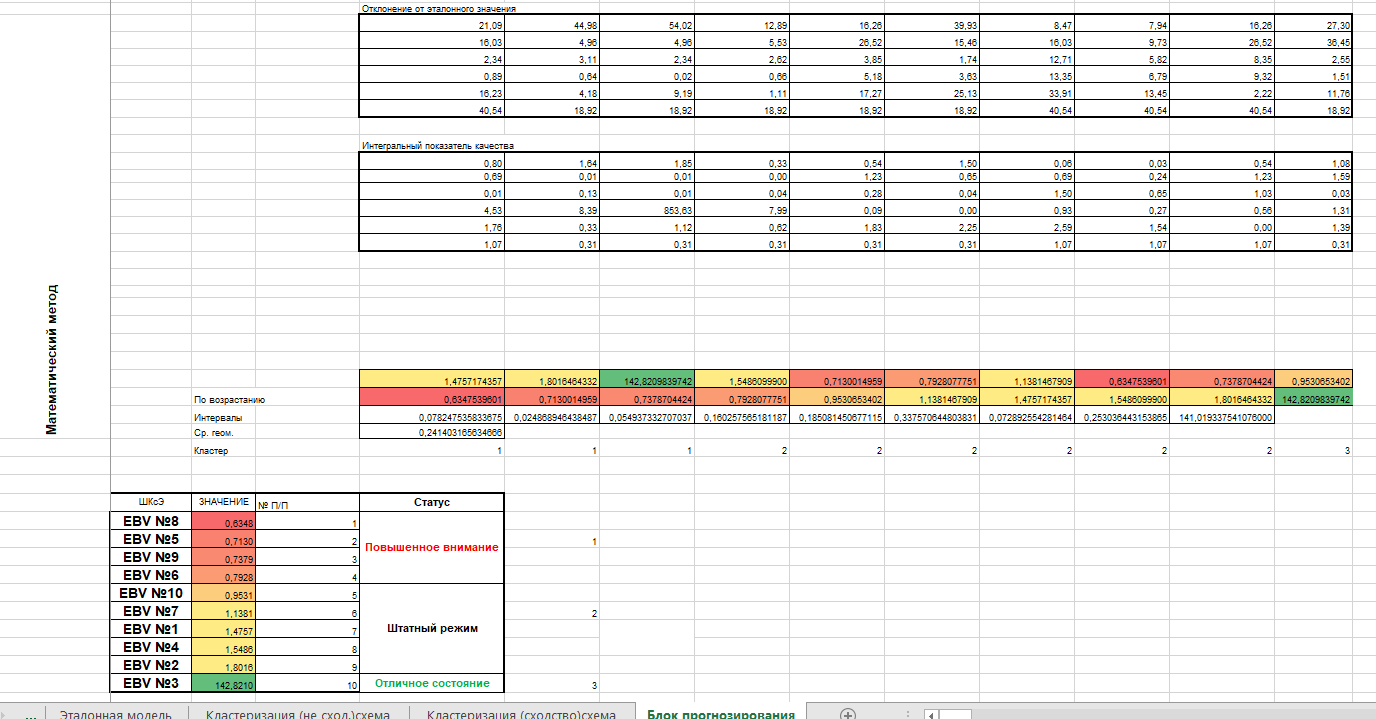Screen dimensions: 1376x719
Task: Switch to Кластеризация (не сход.)схема tab
Action: point(297,714)
